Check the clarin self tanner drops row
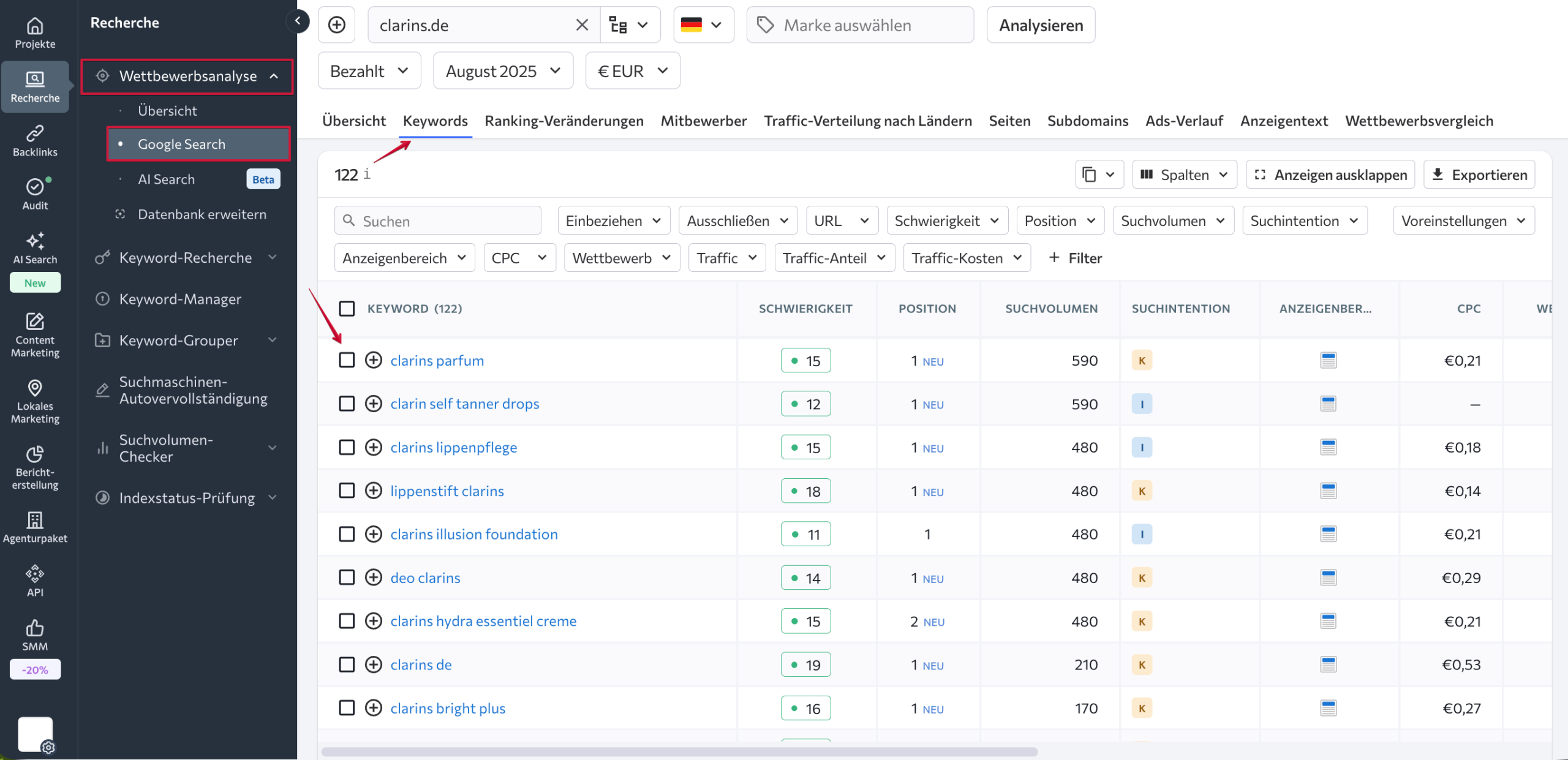This screenshot has width=1568, height=760. pos(347,404)
